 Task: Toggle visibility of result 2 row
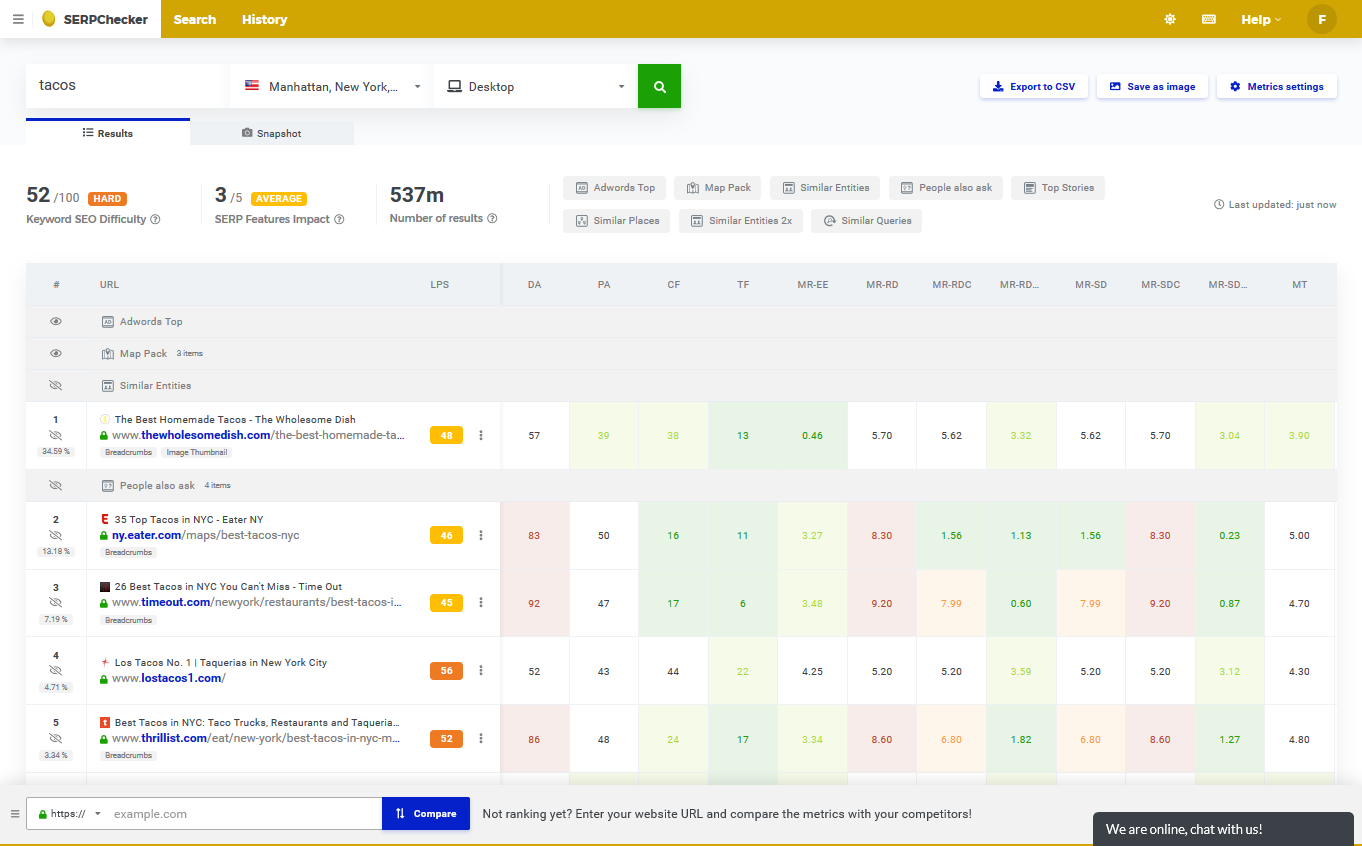point(56,535)
